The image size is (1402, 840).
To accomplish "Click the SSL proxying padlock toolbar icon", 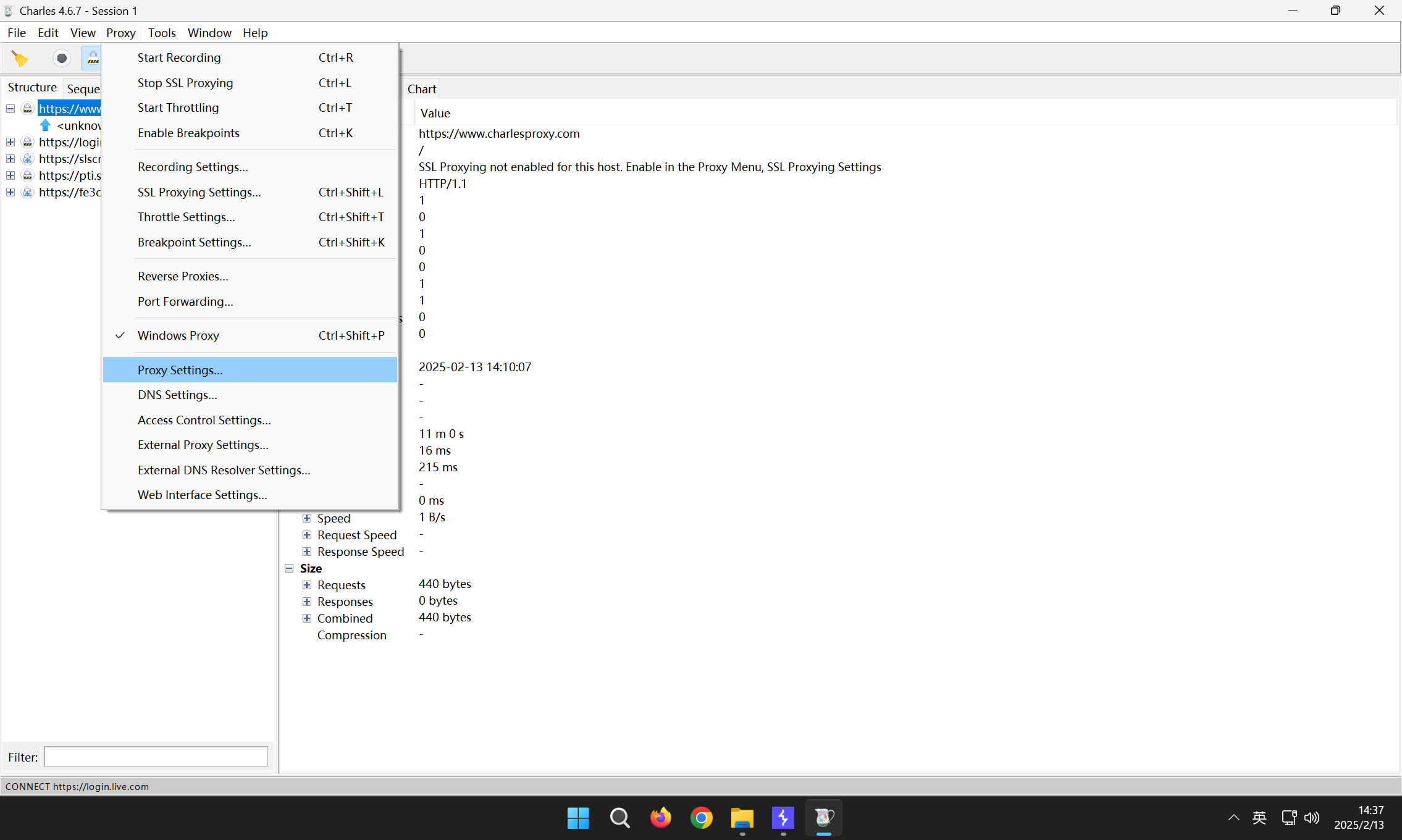I will [x=93, y=59].
